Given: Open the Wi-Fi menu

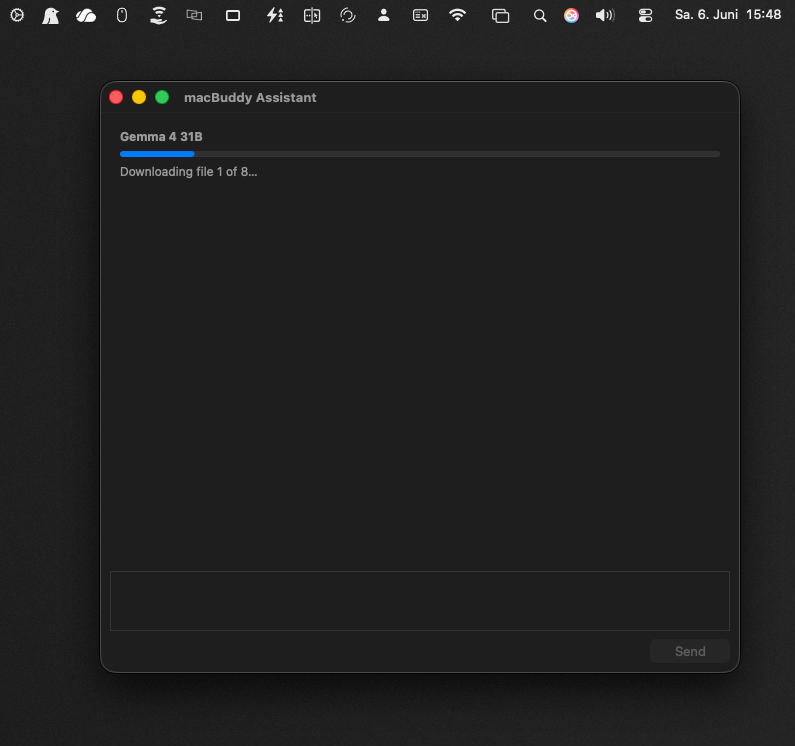Looking at the screenshot, I should click(457, 15).
